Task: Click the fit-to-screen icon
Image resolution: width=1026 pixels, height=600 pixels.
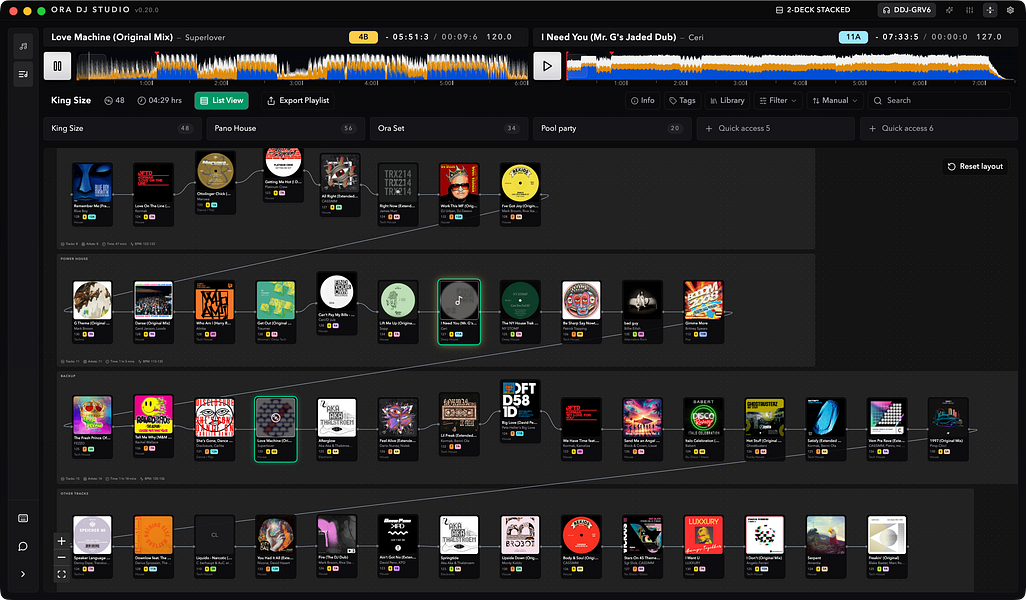Action: [x=62, y=574]
